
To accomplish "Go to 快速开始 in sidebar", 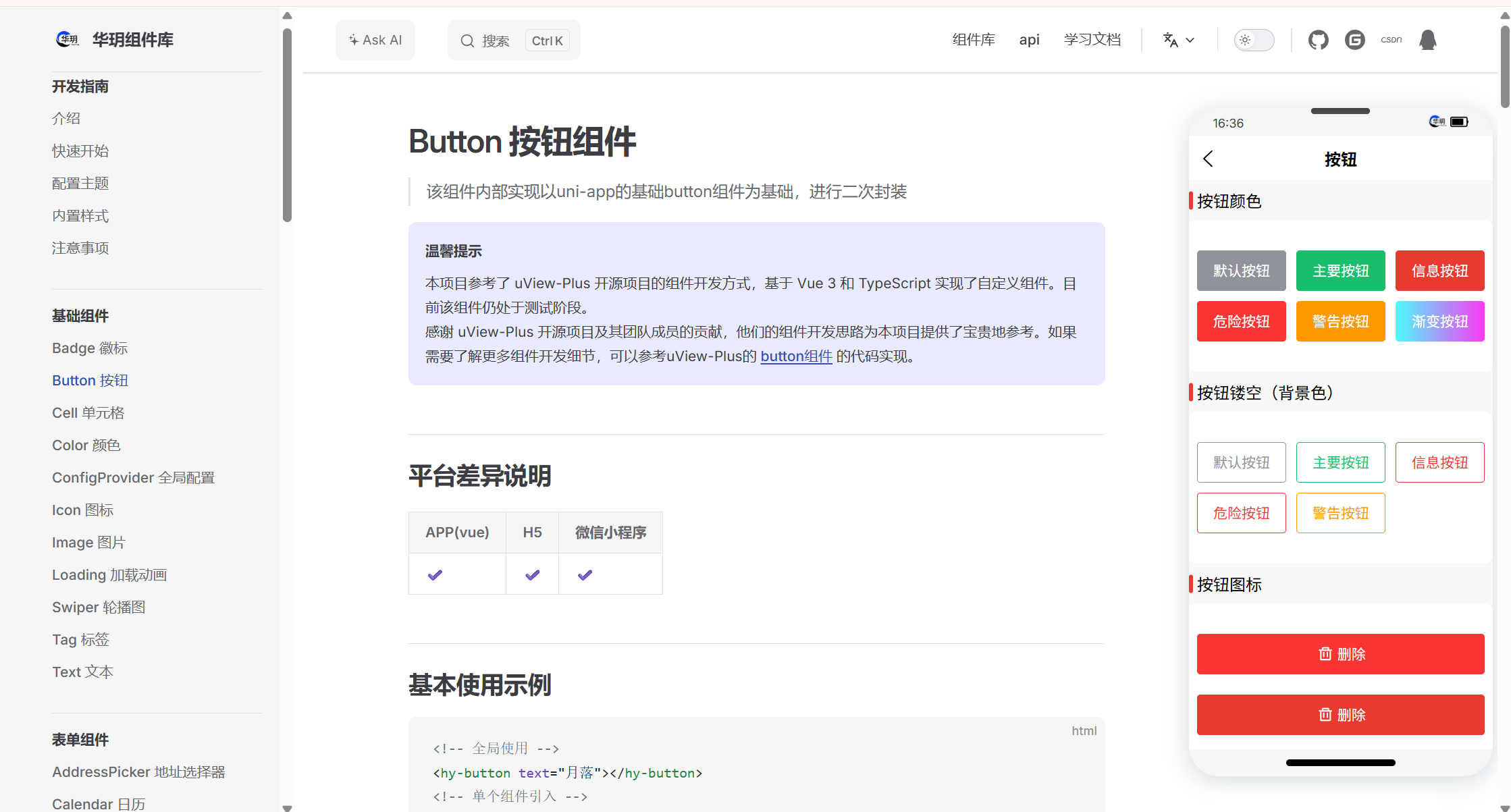I will pyautogui.click(x=80, y=151).
